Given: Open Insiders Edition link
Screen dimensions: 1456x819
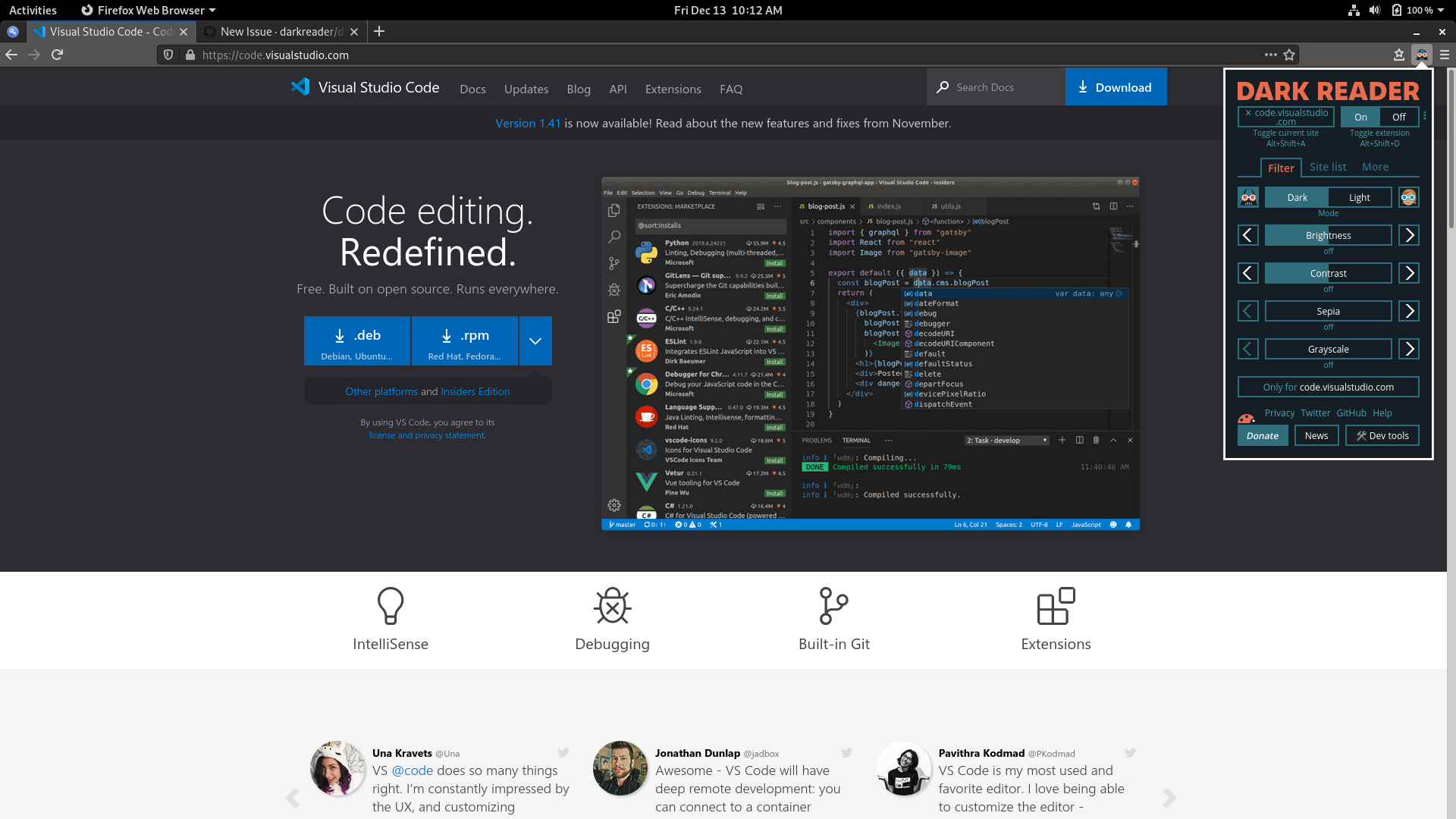Looking at the screenshot, I should click(x=475, y=391).
